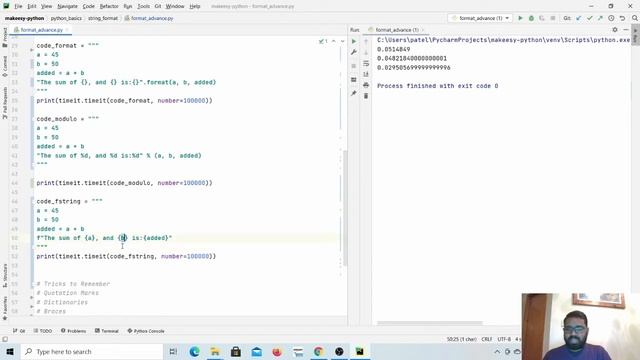Toggle the Pull Requests sidebar button

click(x=5, y=102)
